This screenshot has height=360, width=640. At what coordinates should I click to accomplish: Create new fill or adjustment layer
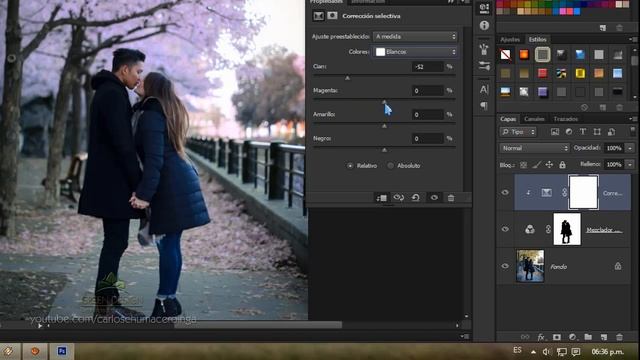click(x=572, y=337)
